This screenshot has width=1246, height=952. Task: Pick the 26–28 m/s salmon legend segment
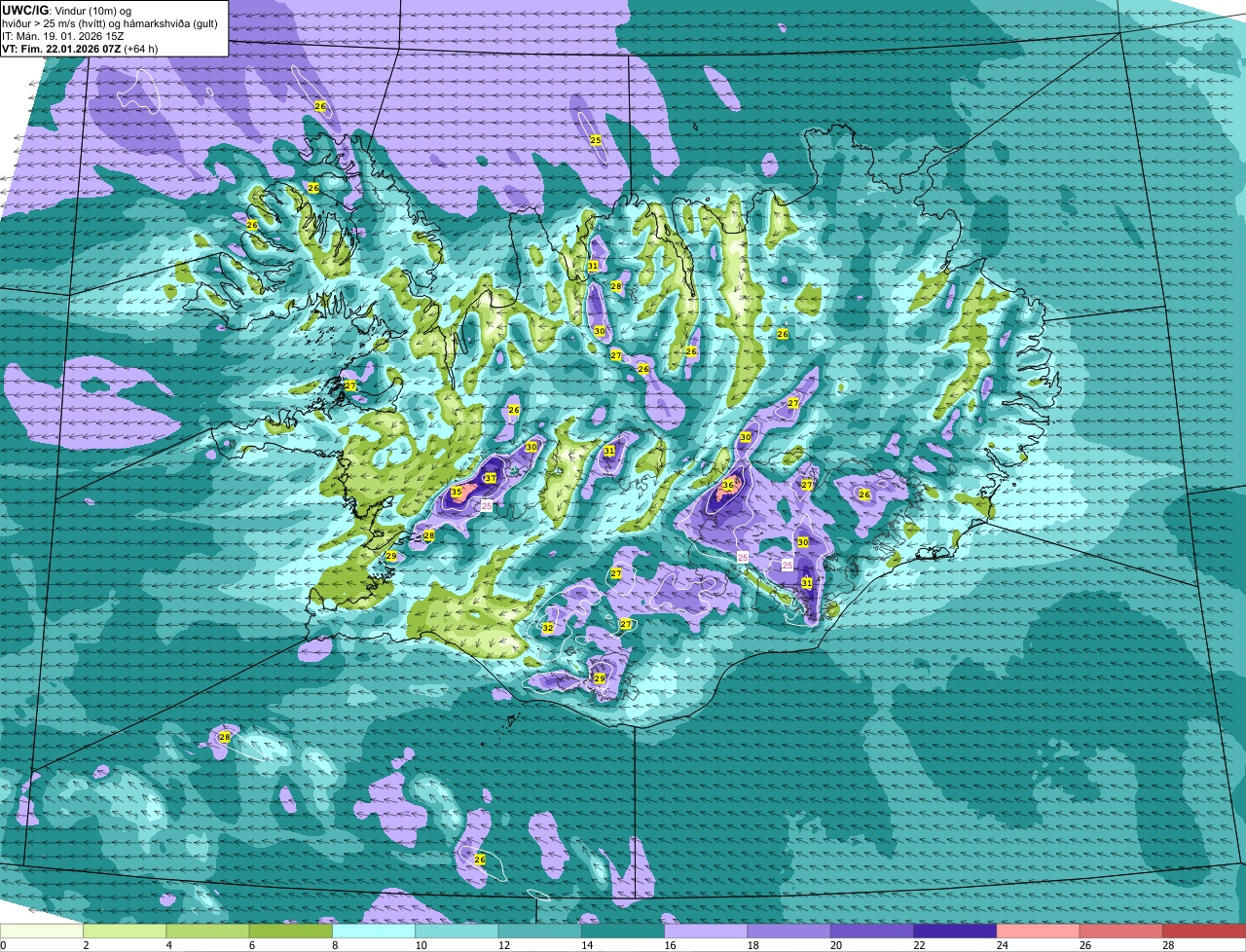[x=1121, y=932]
